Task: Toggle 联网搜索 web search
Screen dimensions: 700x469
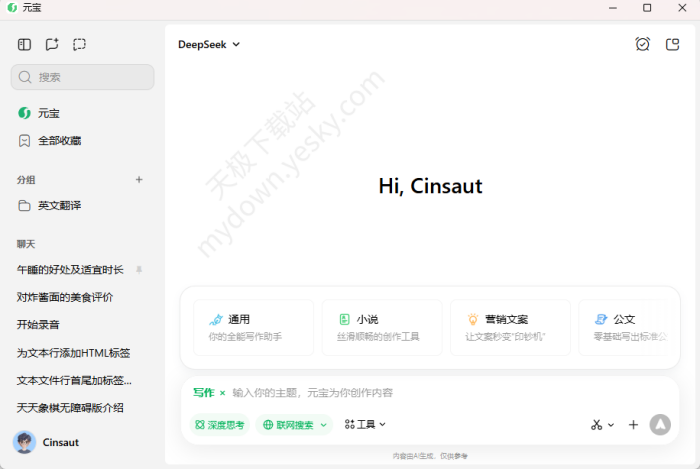Action: click(294, 425)
